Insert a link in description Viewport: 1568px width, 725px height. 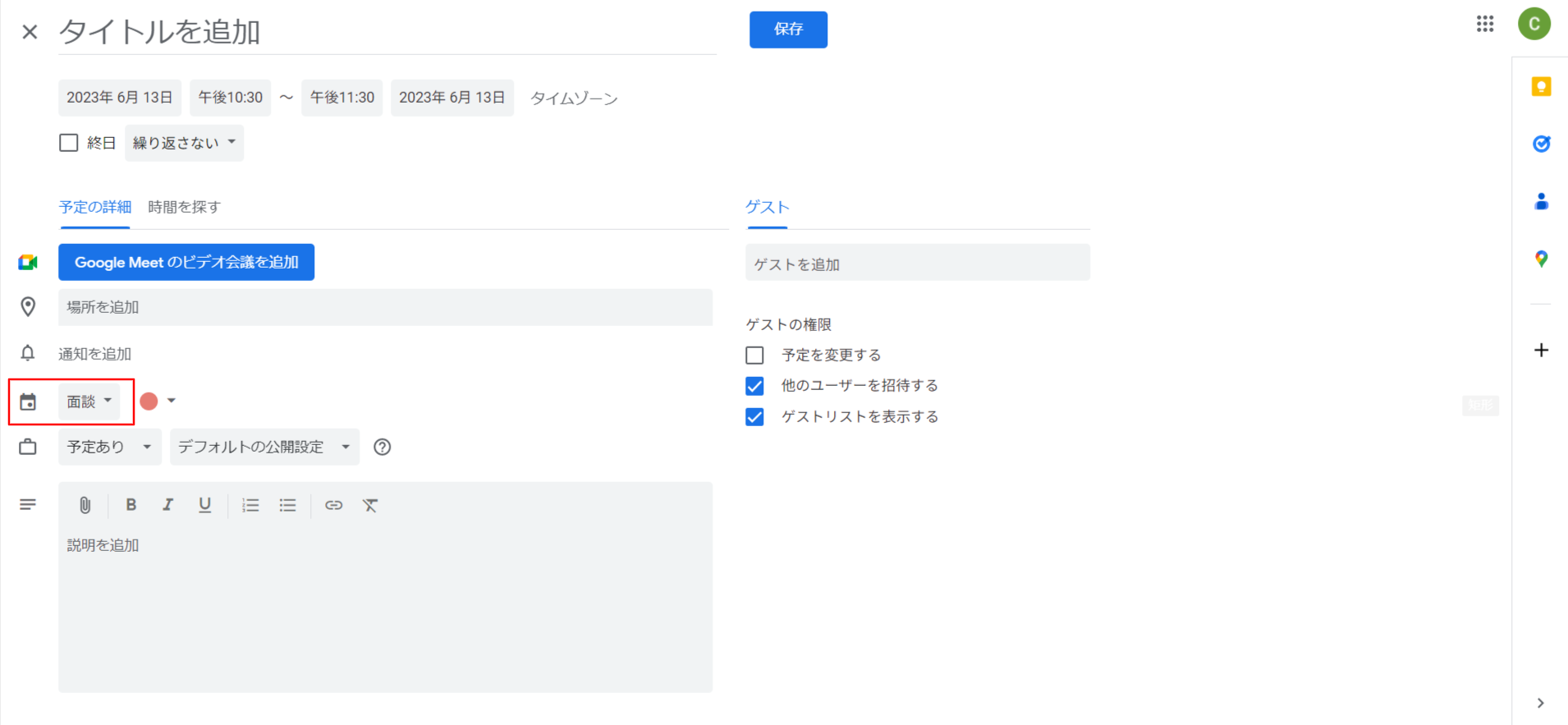coord(333,505)
